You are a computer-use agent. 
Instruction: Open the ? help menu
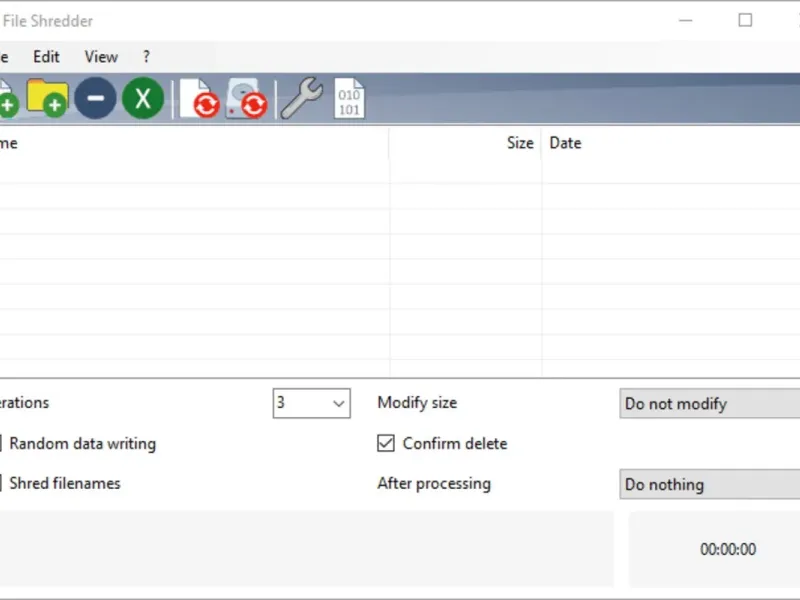[x=146, y=57]
